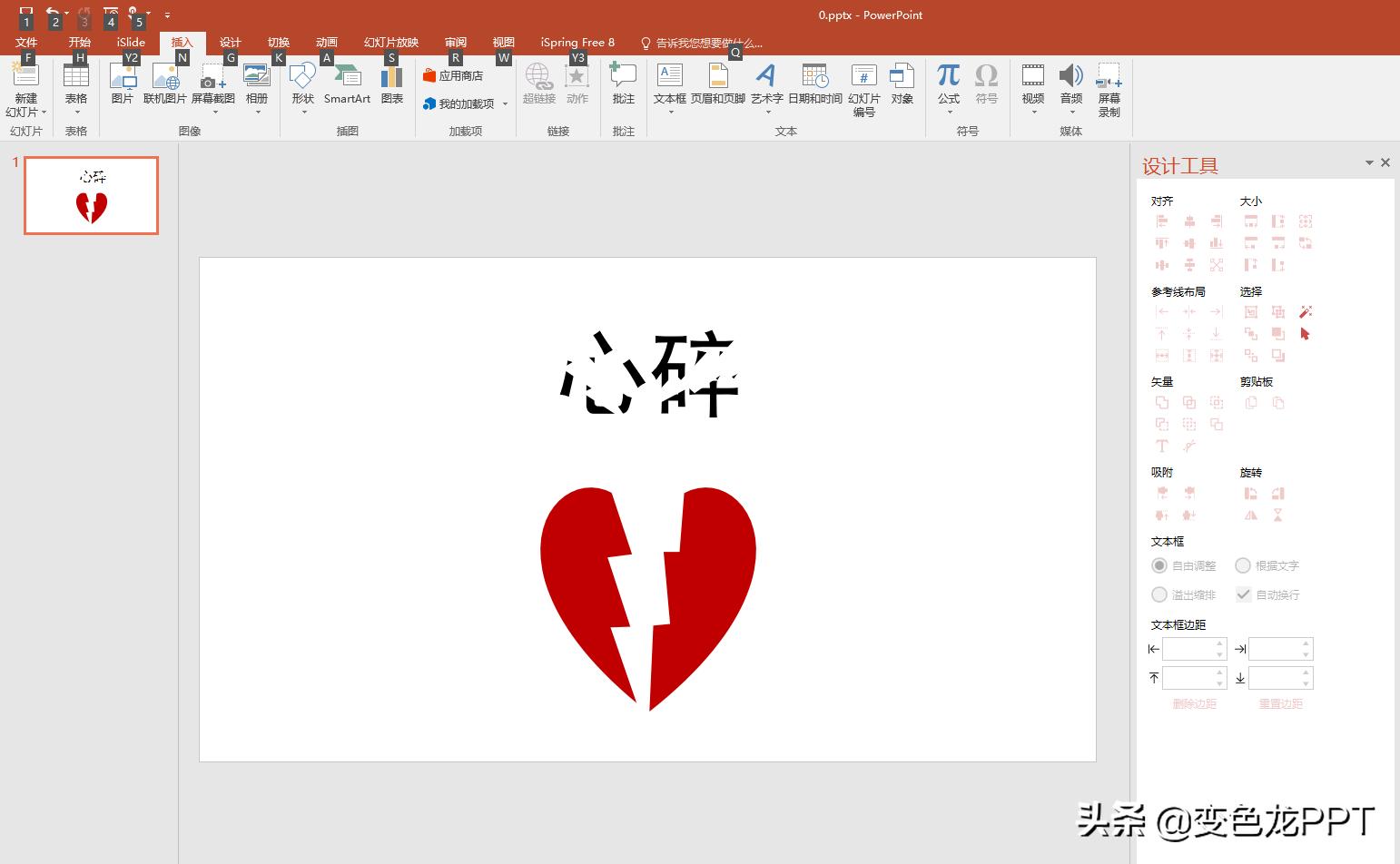Open the 设计工具 panel options arrow
Screen dimensions: 1400x864
[1369, 163]
